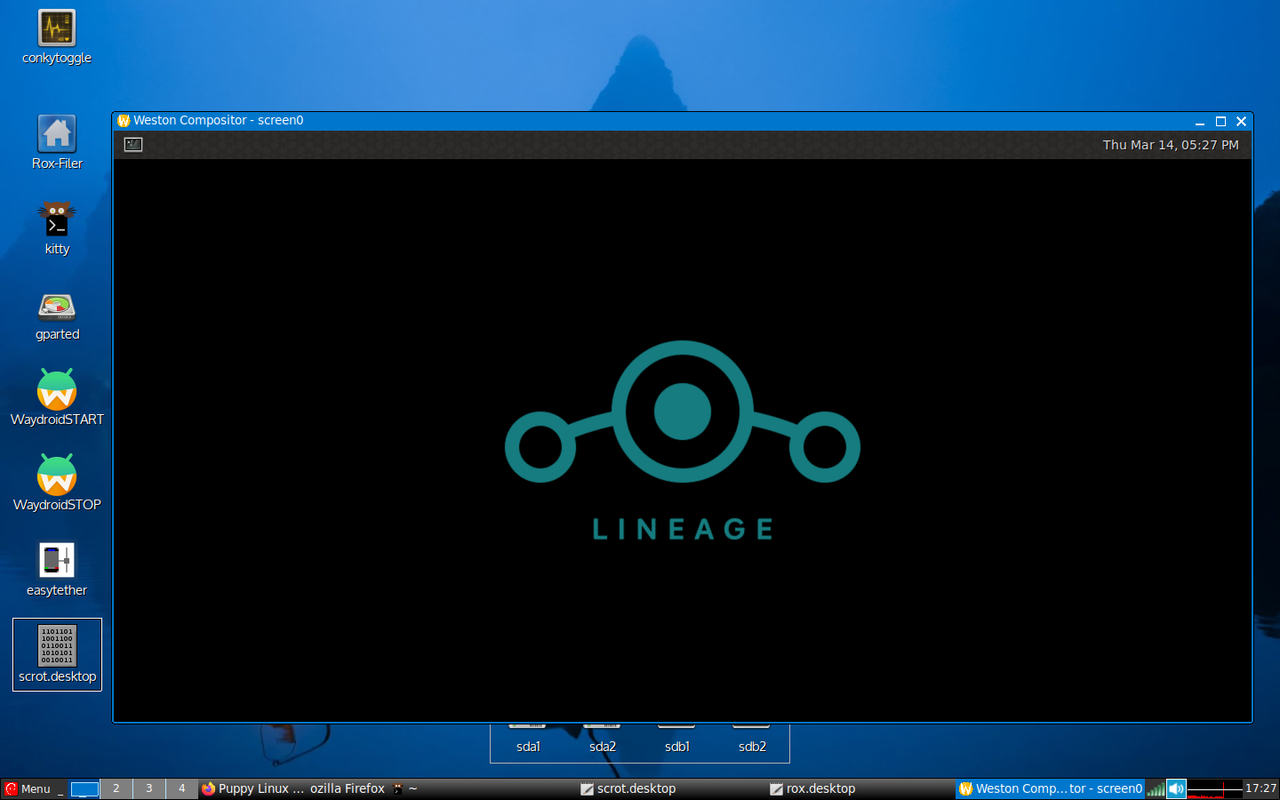This screenshot has height=800, width=1280.
Task: Select the scrot.desktop taskbar entry
Action: tap(671, 789)
